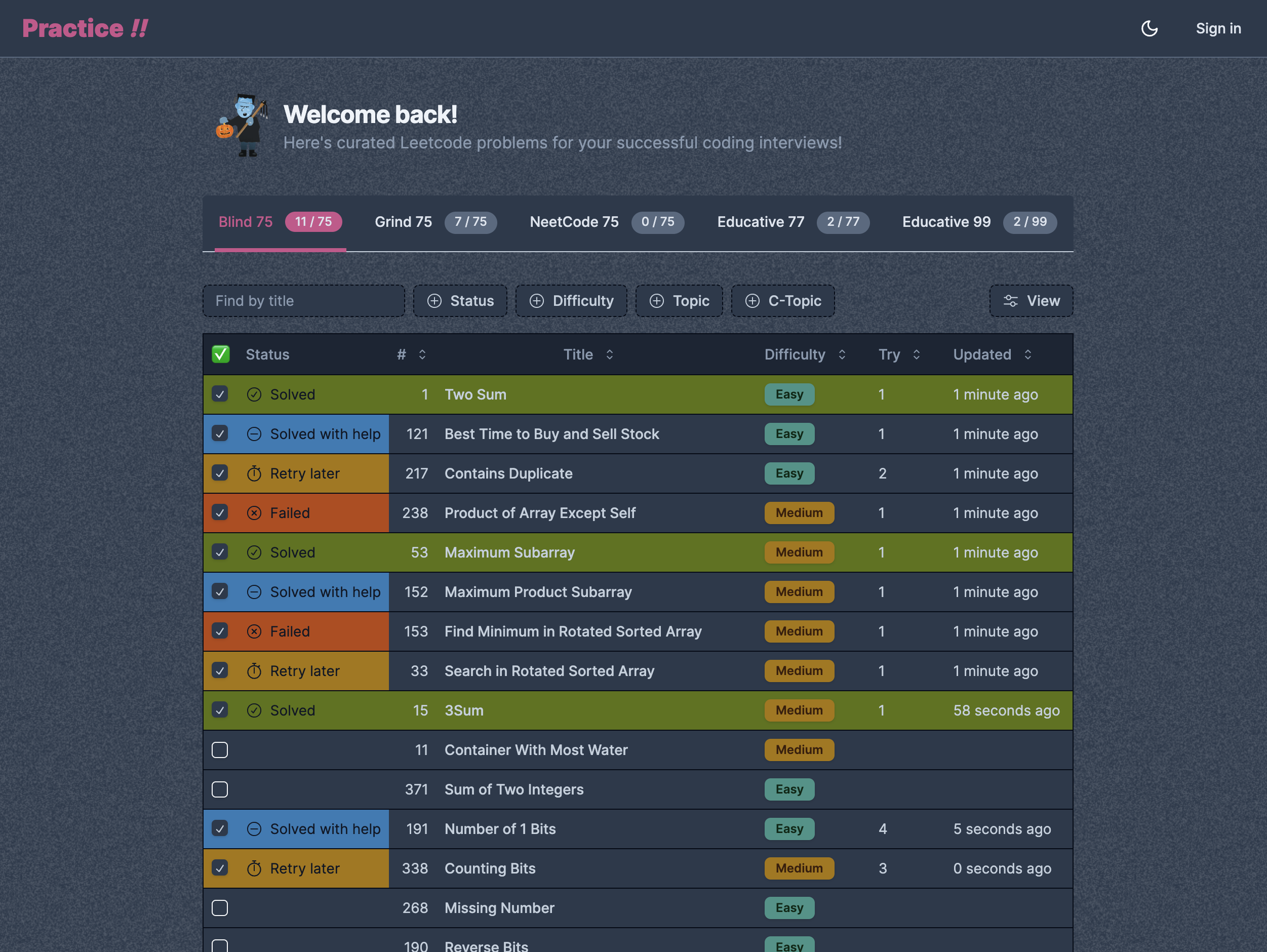
Task: Click the Solved checkmark icon for Two Sum
Action: click(x=254, y=394)
